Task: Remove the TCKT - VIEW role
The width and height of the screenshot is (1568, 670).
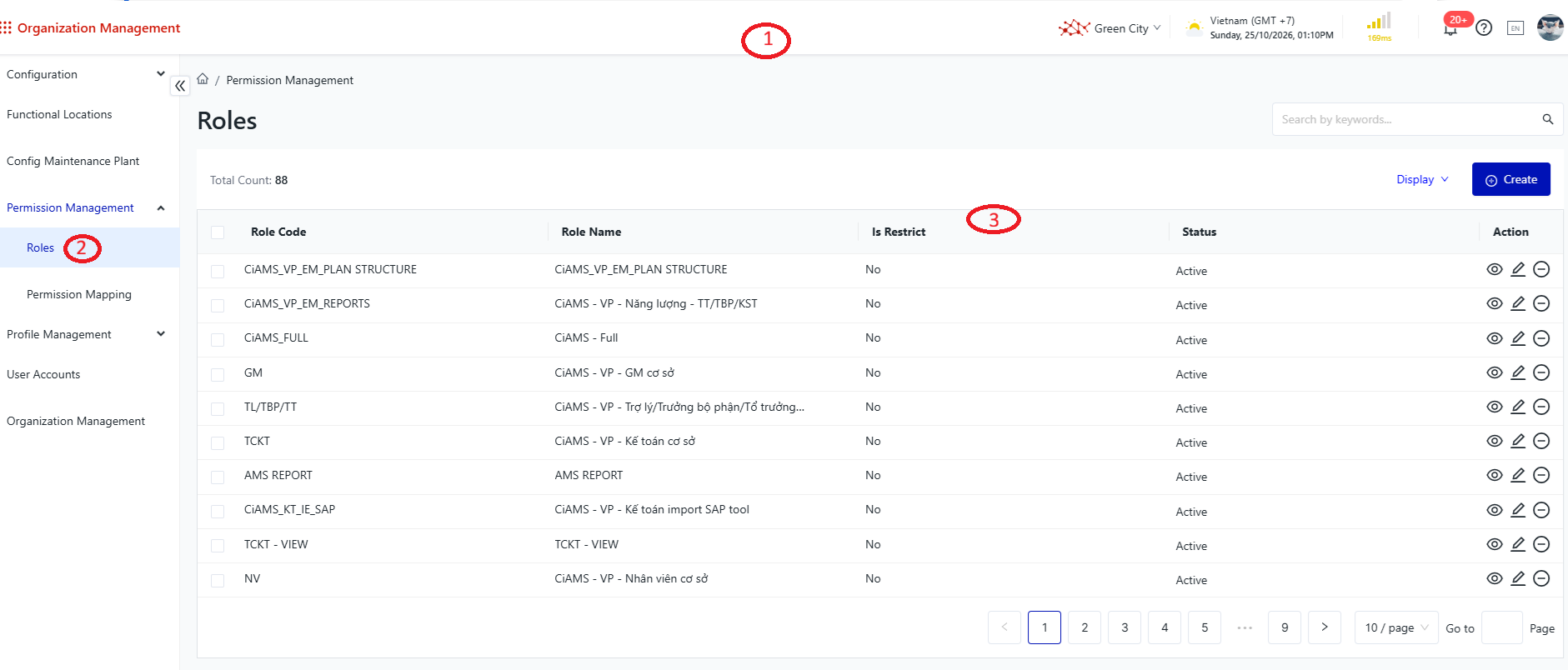Action: point(1541,544)
